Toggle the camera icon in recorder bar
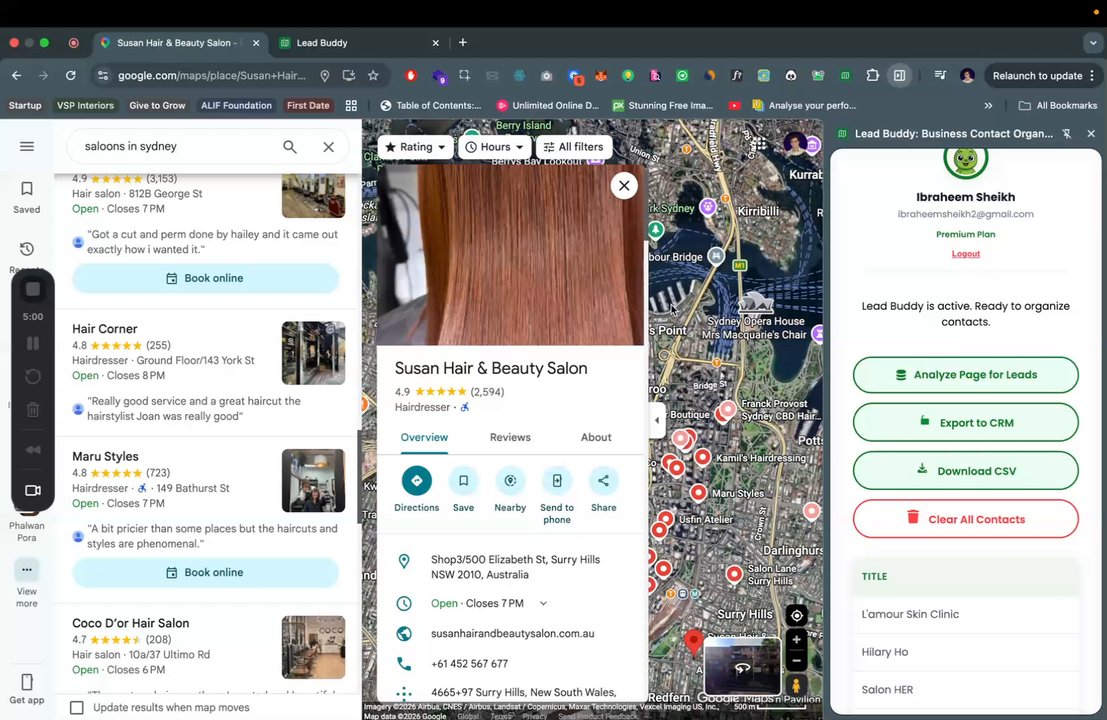This screenshot has width=1107, height=720. click(x=32, y=490)
